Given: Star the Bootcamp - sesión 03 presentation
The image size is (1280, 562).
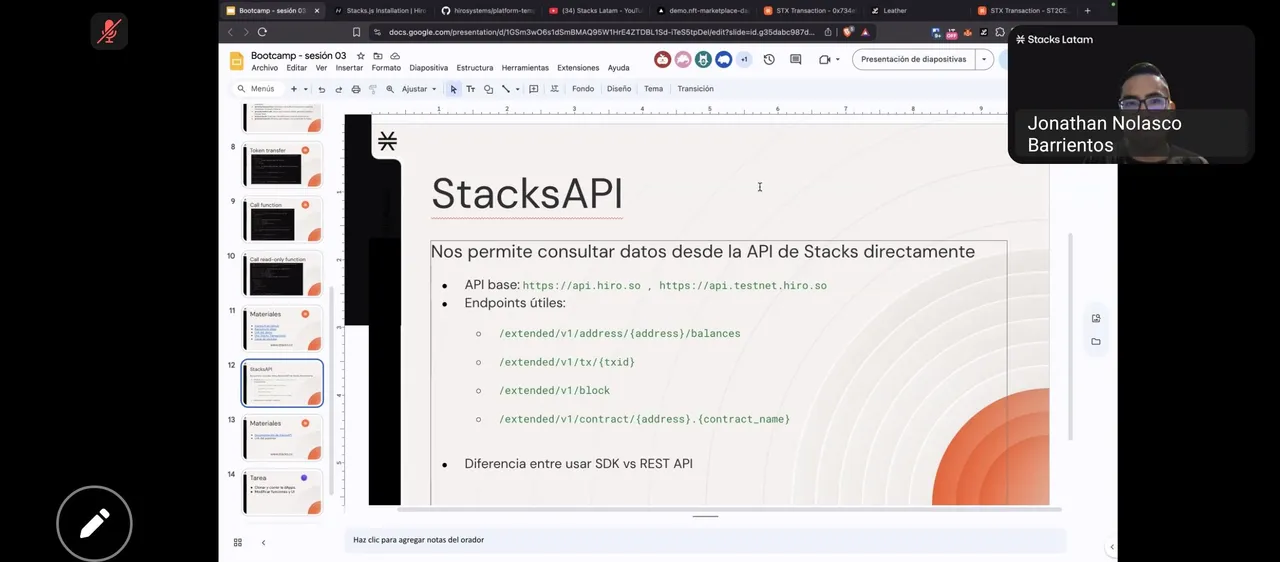Looking at the screenshot, I should (361, 56).
